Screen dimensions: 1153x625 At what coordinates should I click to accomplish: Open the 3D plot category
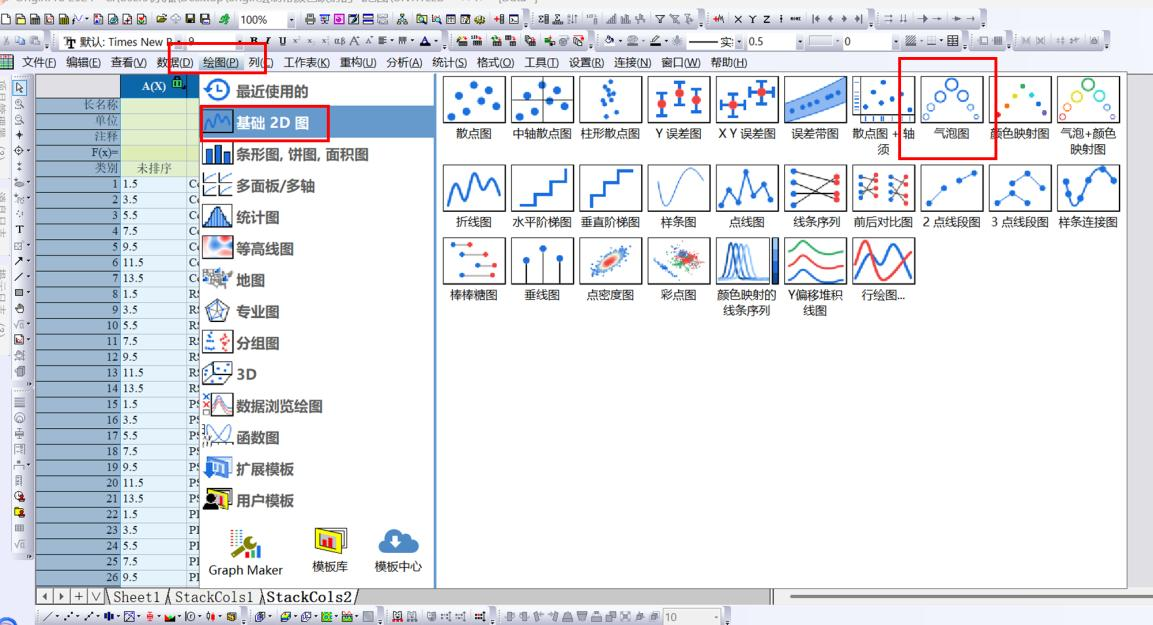316,374
